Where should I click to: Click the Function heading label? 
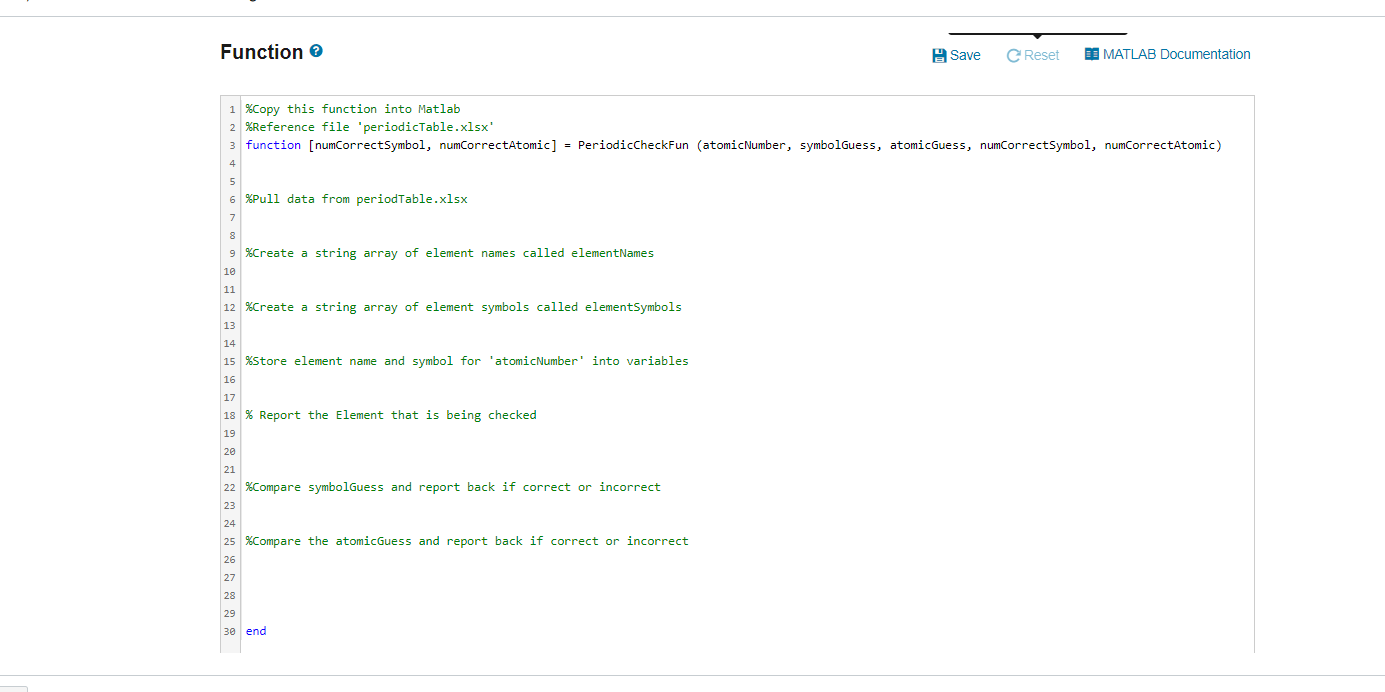click(263, 50)
